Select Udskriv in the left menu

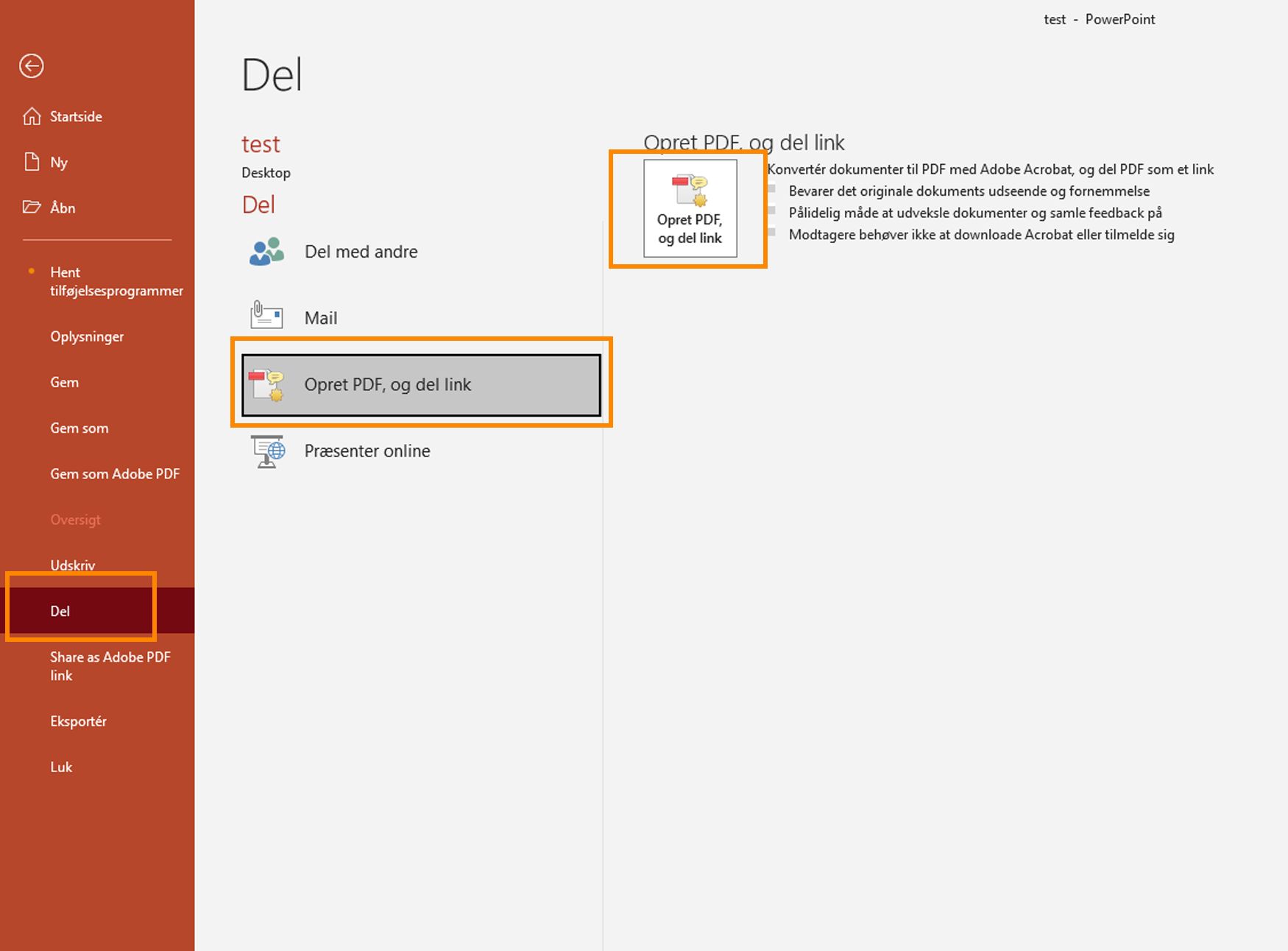(x=72, y=565)
